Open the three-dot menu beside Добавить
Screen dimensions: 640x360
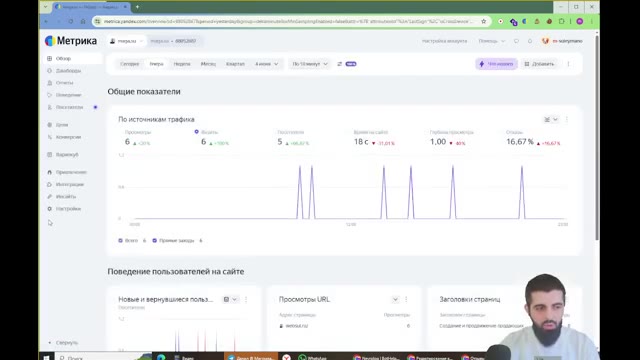pos(568,64)
